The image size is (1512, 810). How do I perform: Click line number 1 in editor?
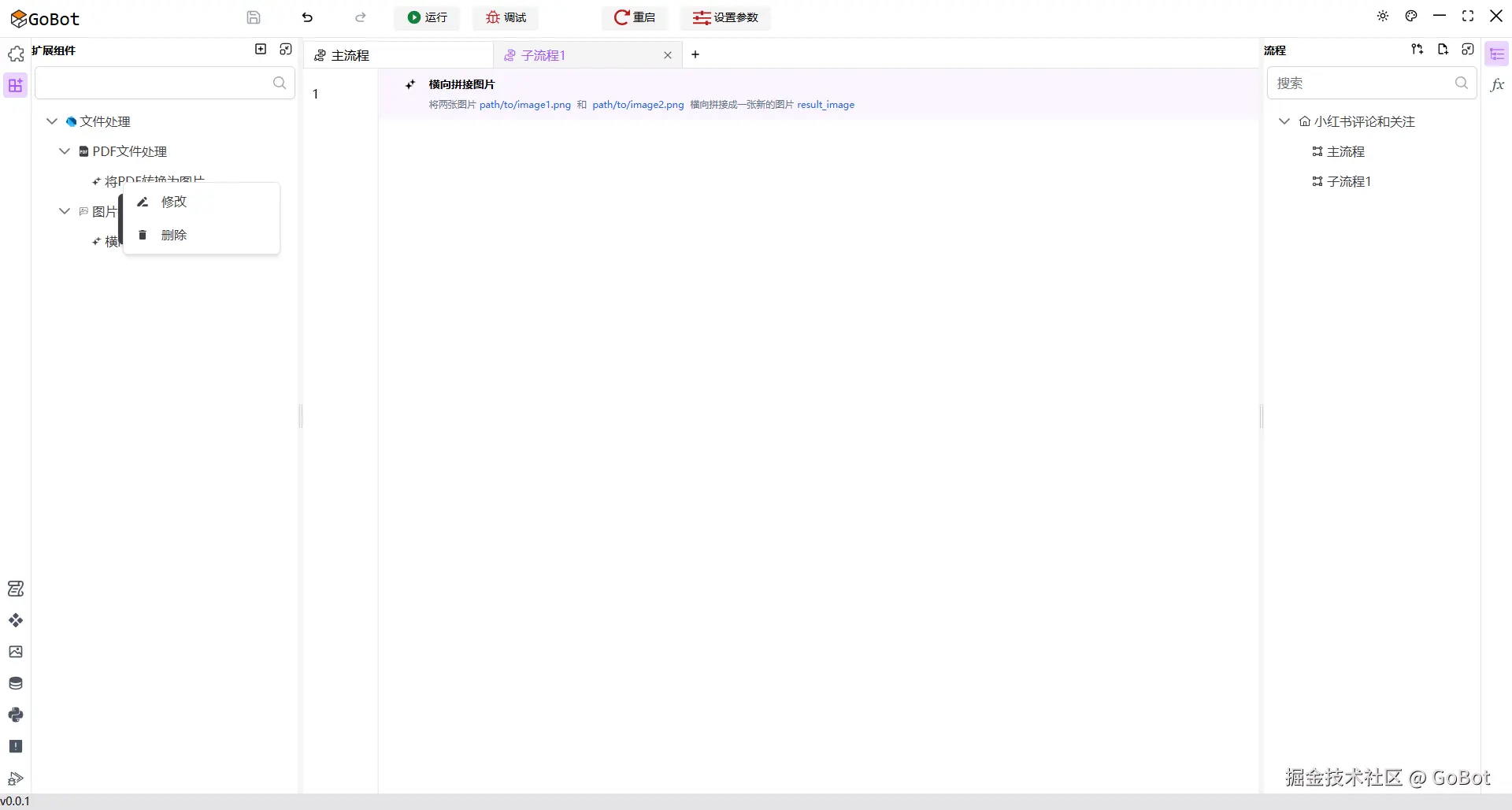[315, 94]
